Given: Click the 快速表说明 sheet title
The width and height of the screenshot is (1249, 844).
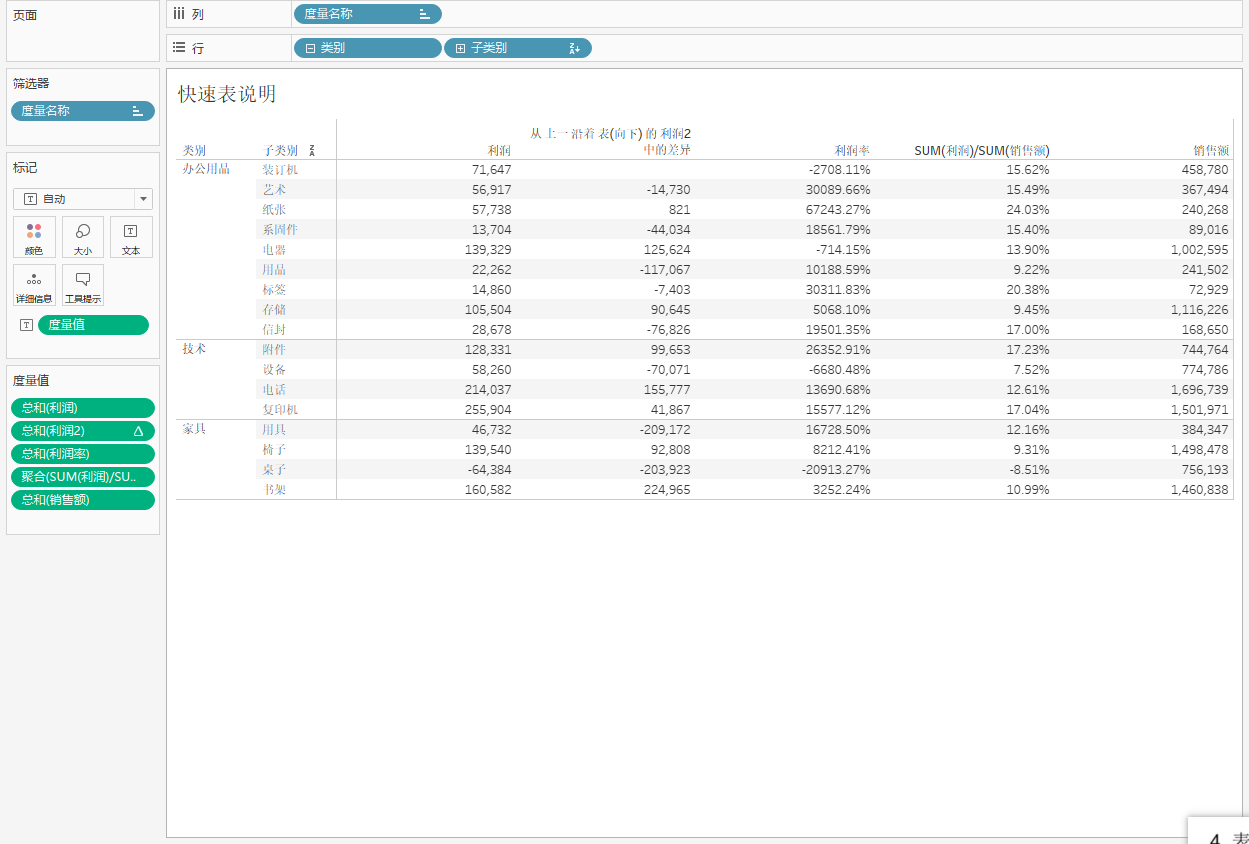Looking at the screenshot, I should coord(227,94).
